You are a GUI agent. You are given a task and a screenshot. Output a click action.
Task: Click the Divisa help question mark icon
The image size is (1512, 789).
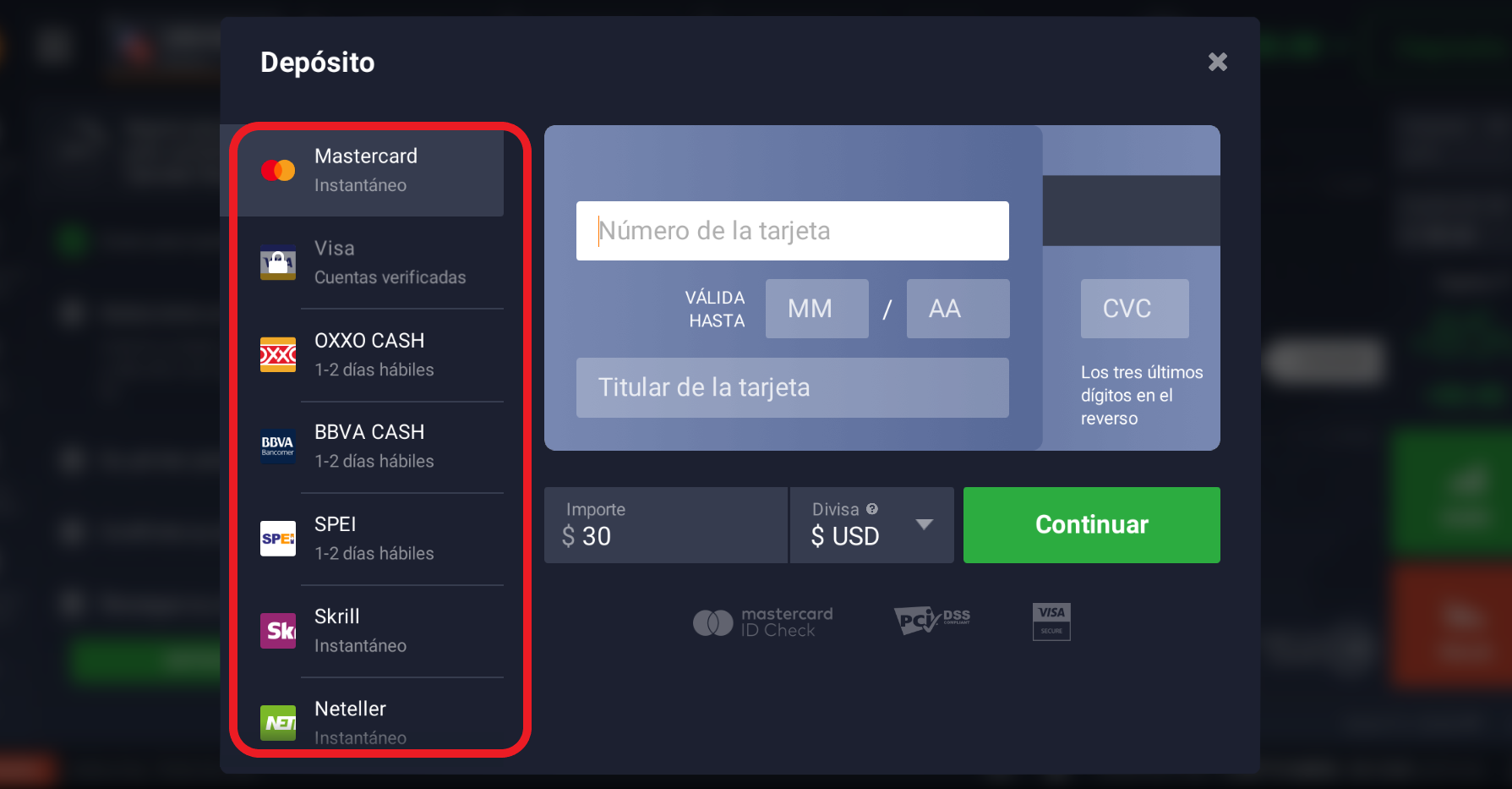[872, 509]
